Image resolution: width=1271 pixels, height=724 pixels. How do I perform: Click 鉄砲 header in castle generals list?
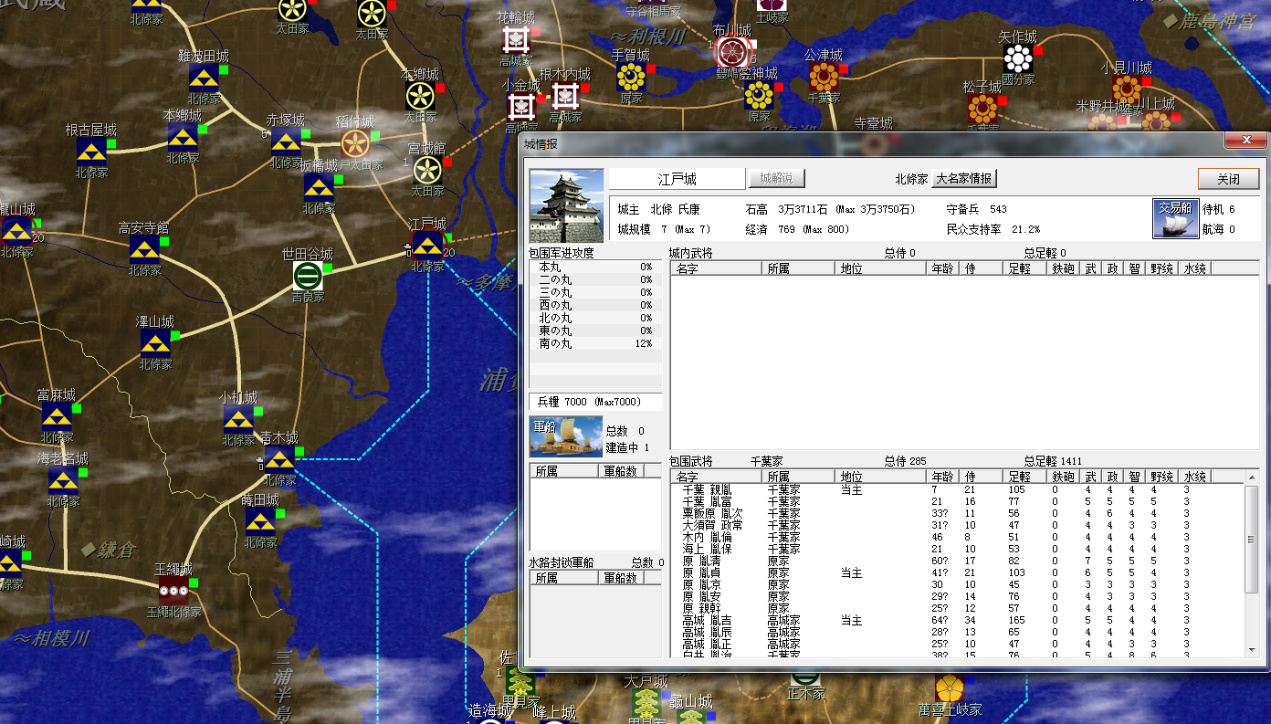(1063, 268)
